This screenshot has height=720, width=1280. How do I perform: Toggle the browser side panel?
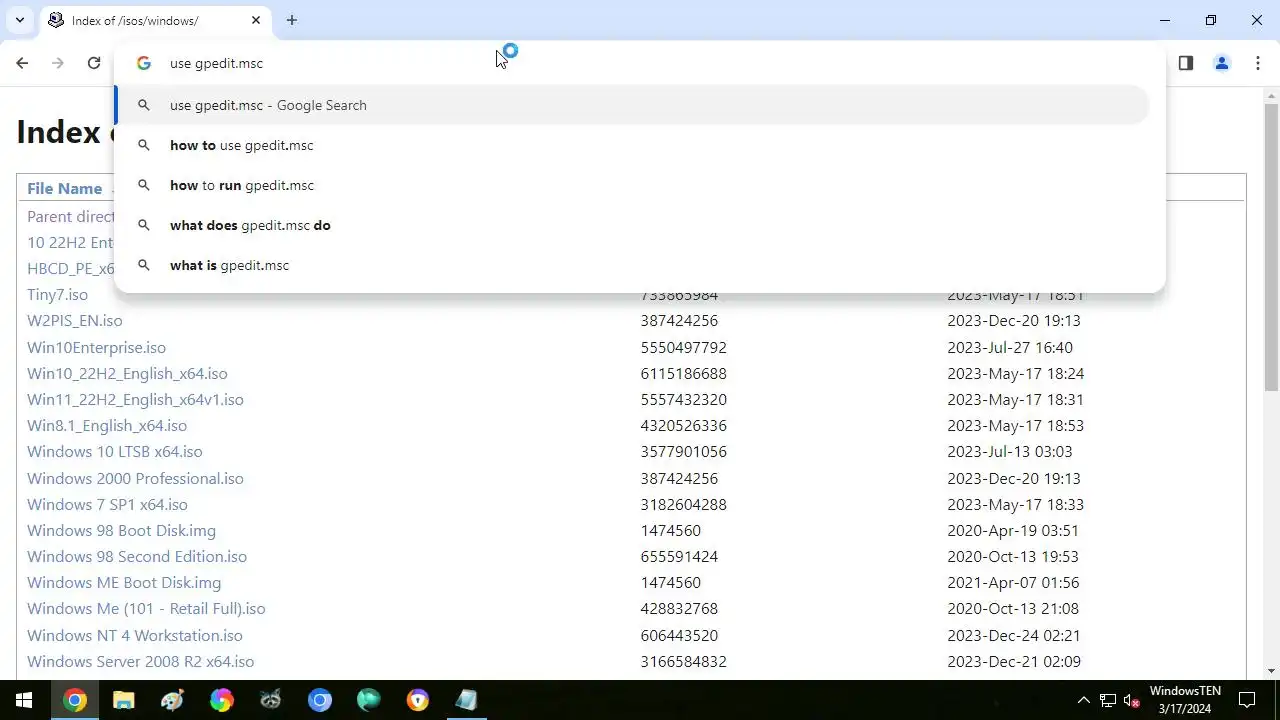click(x=1185, y=63)
